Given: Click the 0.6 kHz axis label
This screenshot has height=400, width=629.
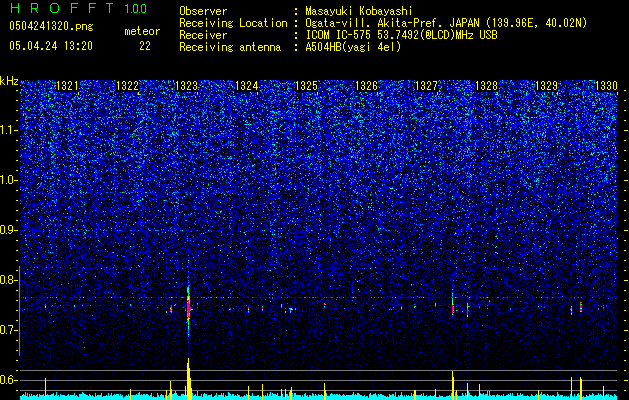Looking at the screenshot, I should tap(9, 380).
